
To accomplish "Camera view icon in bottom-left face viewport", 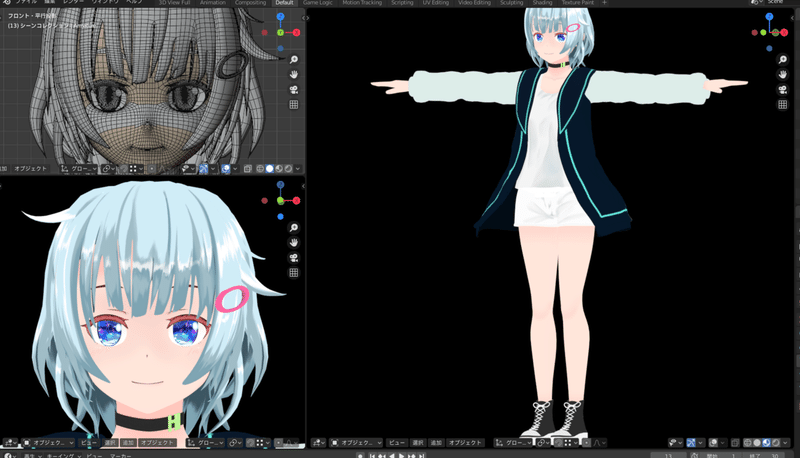I will pyautogui.click(x=294, y=258).
